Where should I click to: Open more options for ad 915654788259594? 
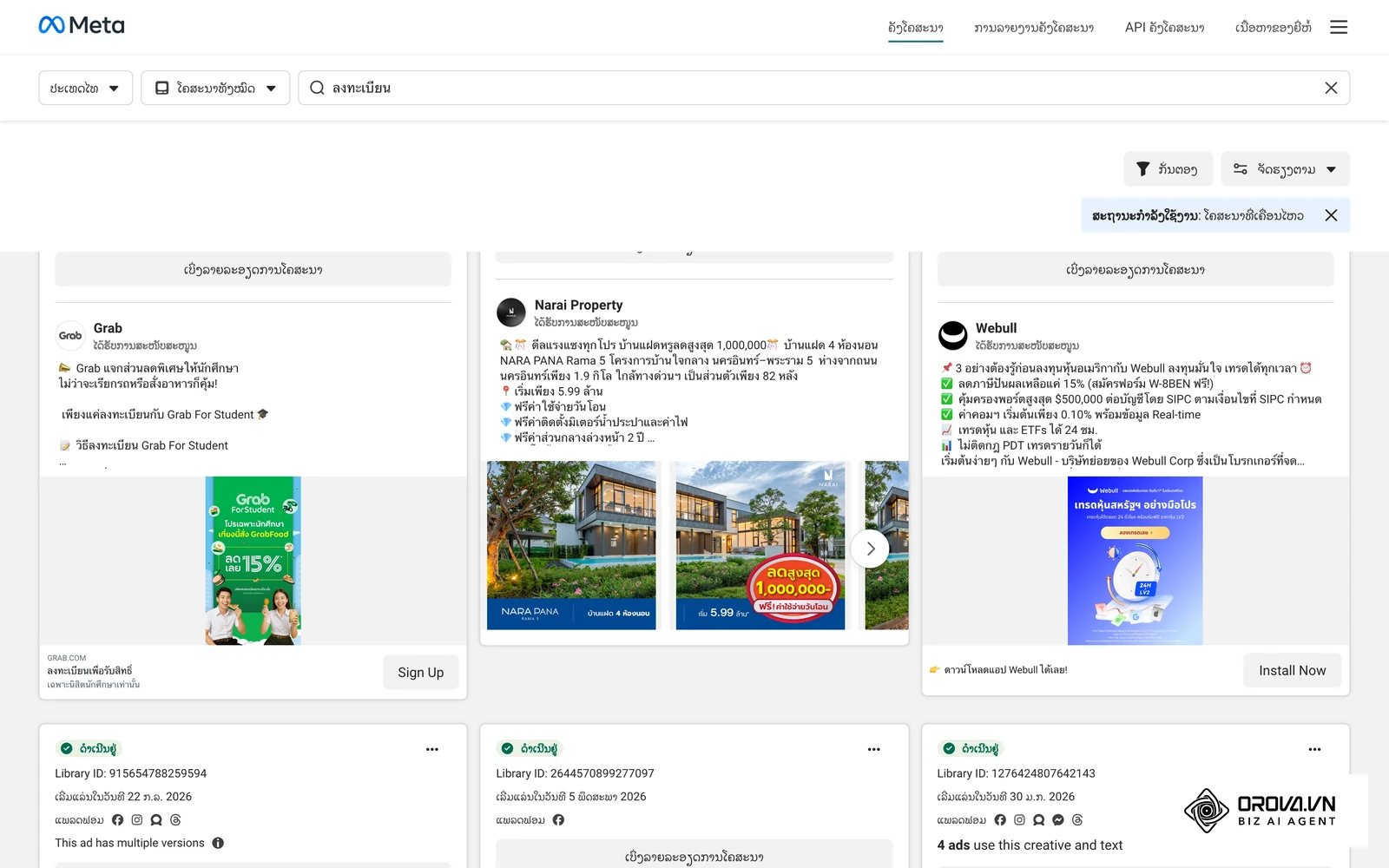click(432, 749)
